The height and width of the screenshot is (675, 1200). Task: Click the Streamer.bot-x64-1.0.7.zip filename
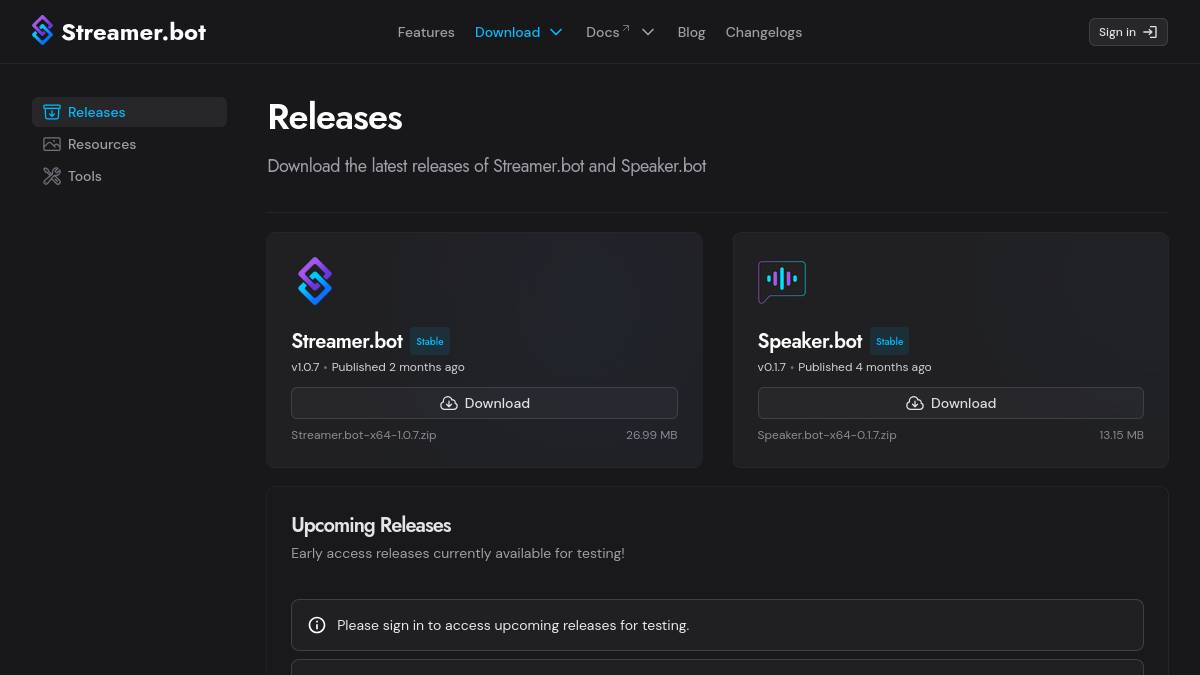click(364, 435)
